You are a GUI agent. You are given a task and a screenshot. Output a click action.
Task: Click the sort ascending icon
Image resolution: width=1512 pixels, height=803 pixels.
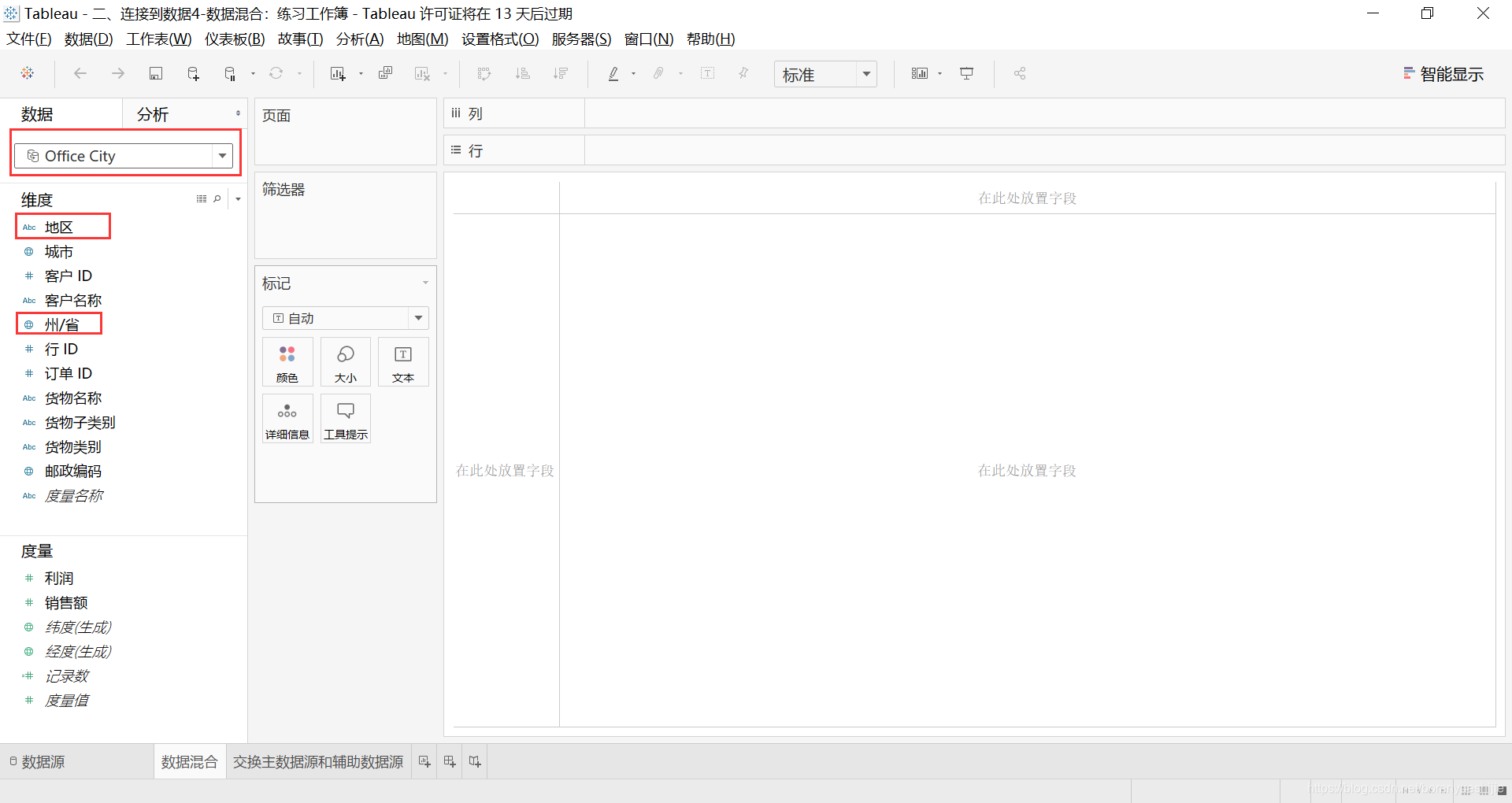522,73
